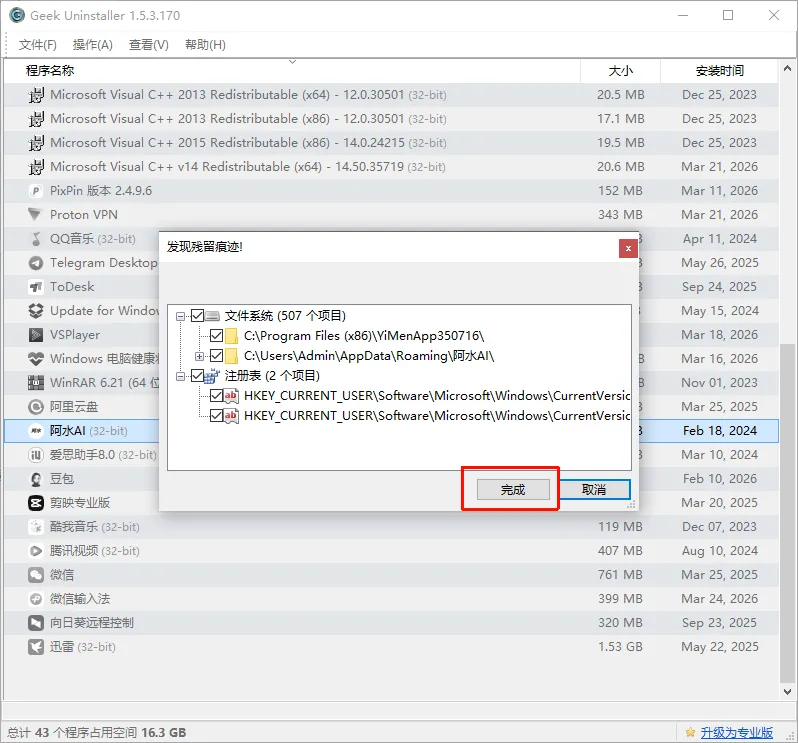Viewport: 798px width, 743px height.
Task: Uncheck the second HKEY_CURRENT_USER registry entry checkbox
Action: coord(216,416)
